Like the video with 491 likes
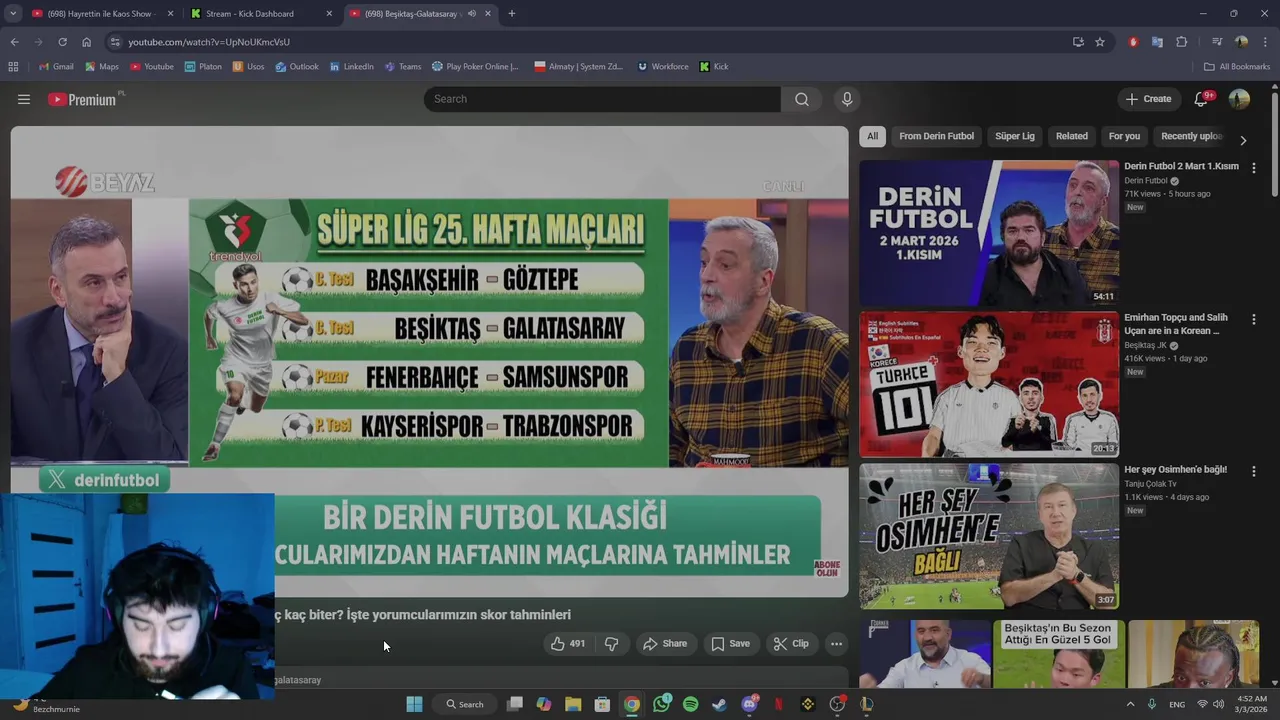Image resolution: width=1280 pixels, height=720 pixels. (x=567, y=644)
